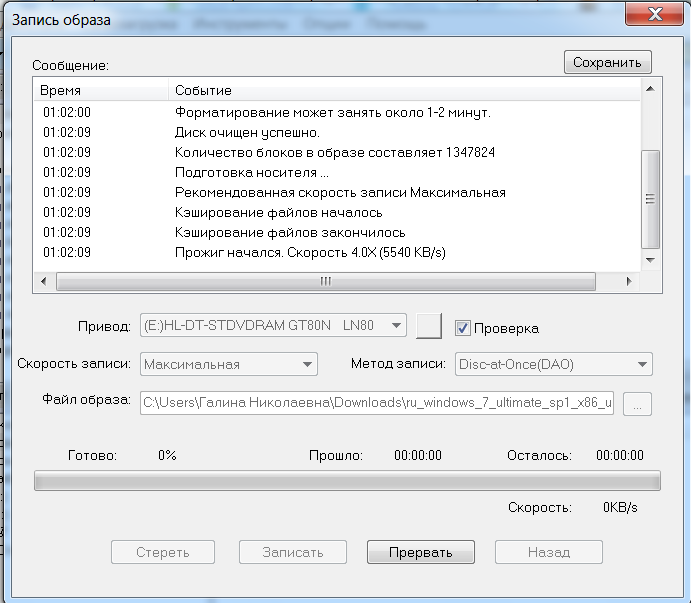Click the Скорость 0KB/s value
Viewport: 691px width, 603px height.
(620, 507)
